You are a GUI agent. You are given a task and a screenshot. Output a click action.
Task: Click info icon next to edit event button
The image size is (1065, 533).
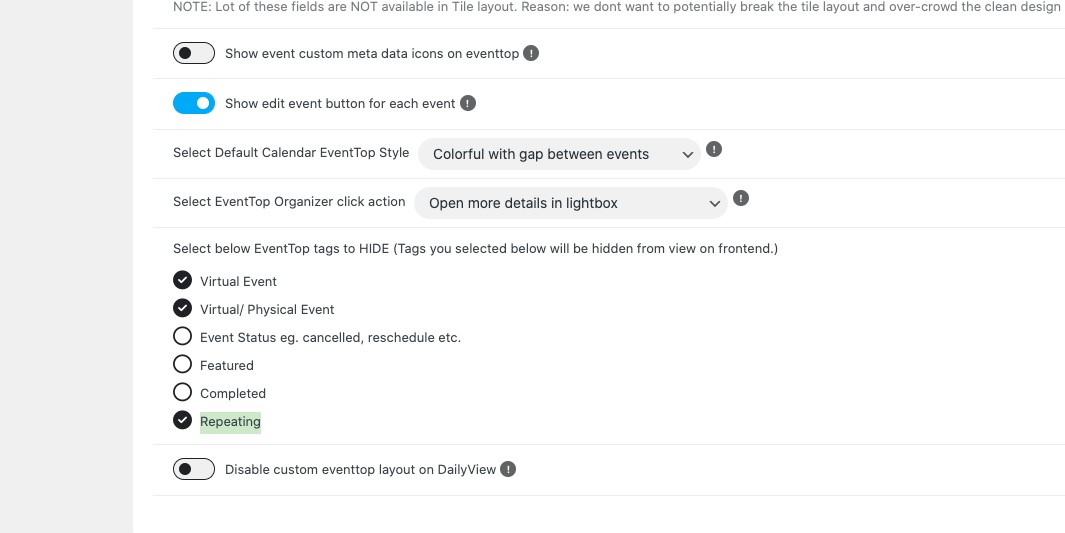(x=468, y=103)
